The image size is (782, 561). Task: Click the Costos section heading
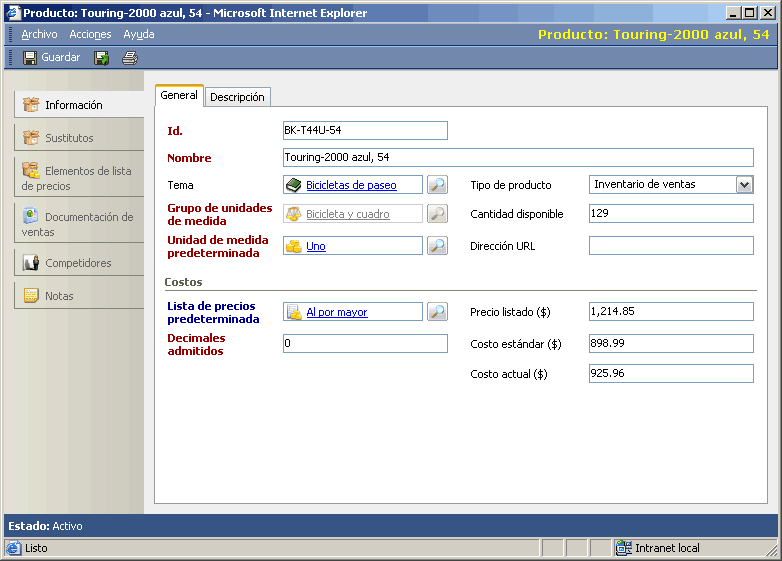coord(184,282)
